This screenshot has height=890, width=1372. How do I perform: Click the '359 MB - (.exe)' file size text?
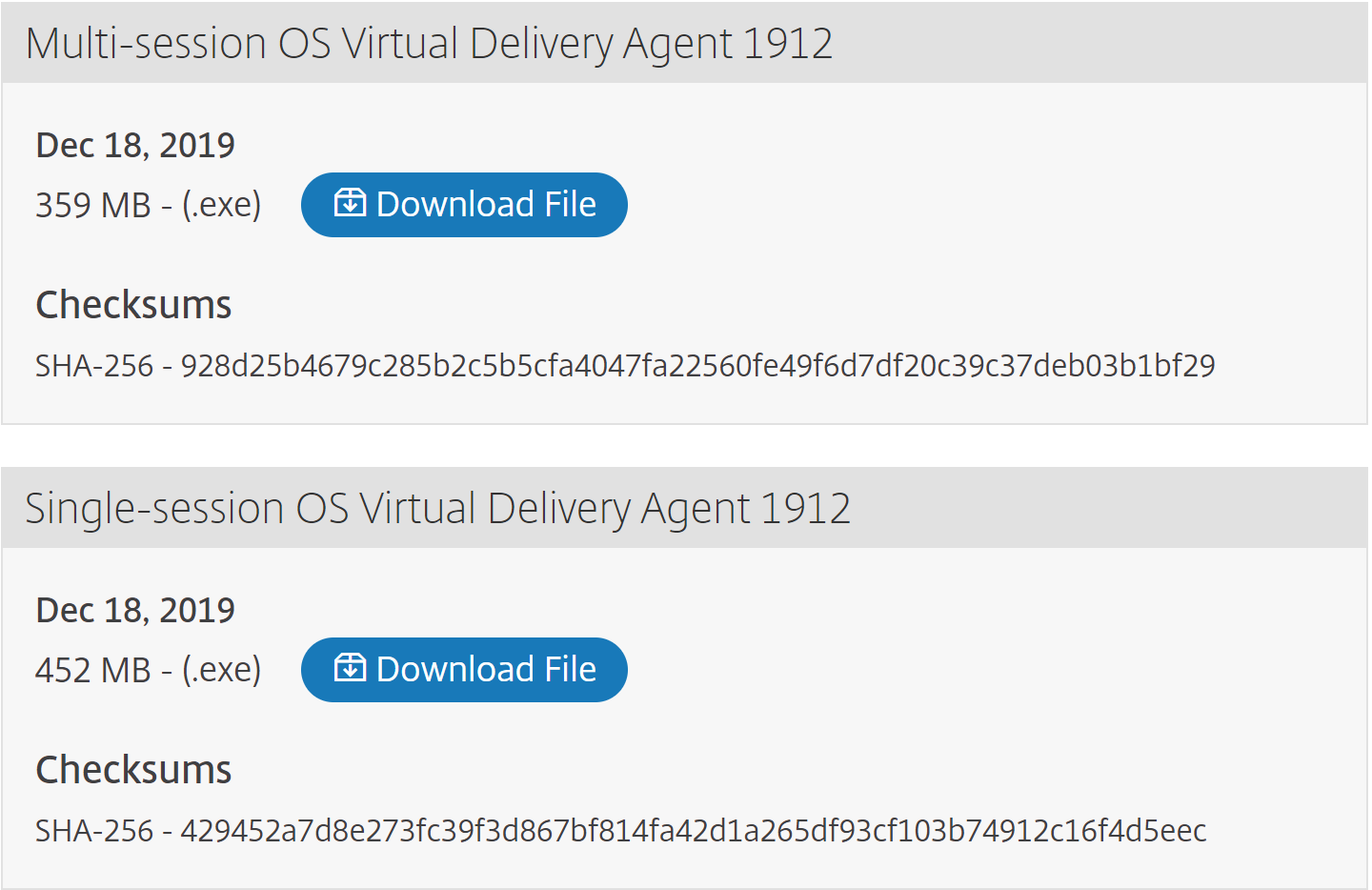click(x=149, y=203)
